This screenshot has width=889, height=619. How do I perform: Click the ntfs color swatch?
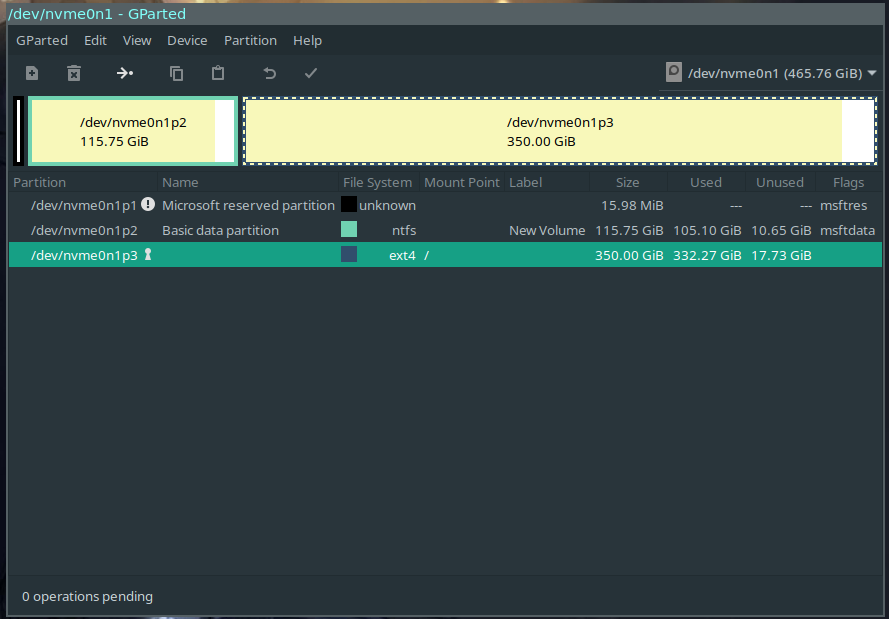[349, 230]
